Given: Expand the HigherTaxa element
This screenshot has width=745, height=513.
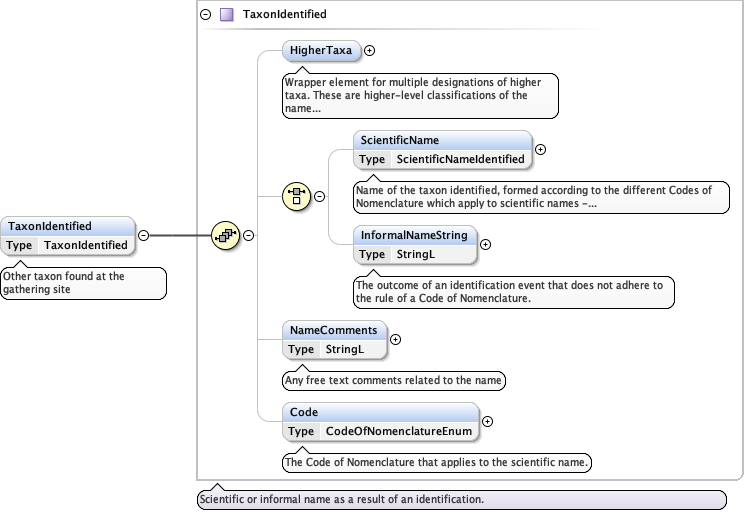Looking at the screenshot, I should (370, 49).
